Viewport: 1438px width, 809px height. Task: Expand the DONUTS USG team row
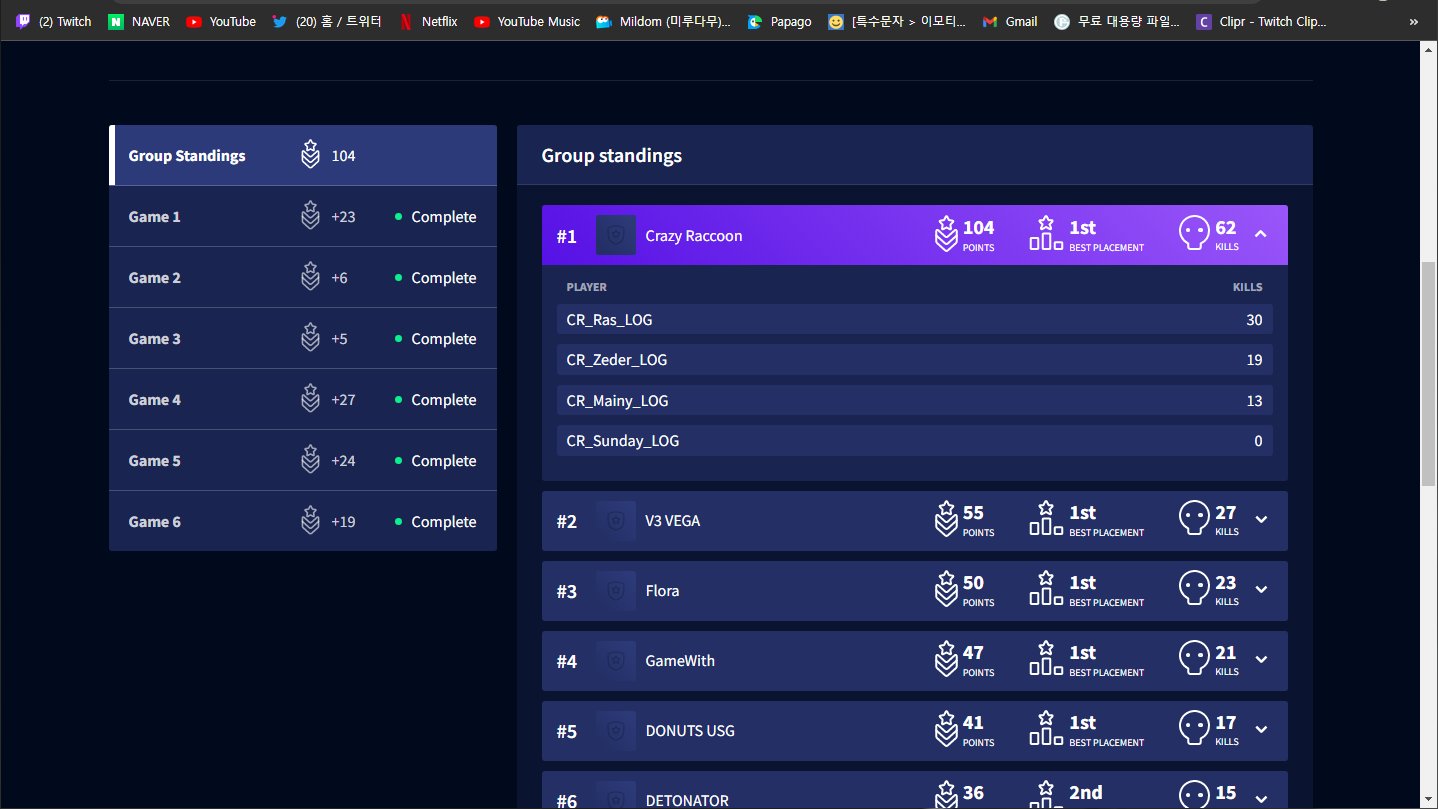tap(1261, 729)
